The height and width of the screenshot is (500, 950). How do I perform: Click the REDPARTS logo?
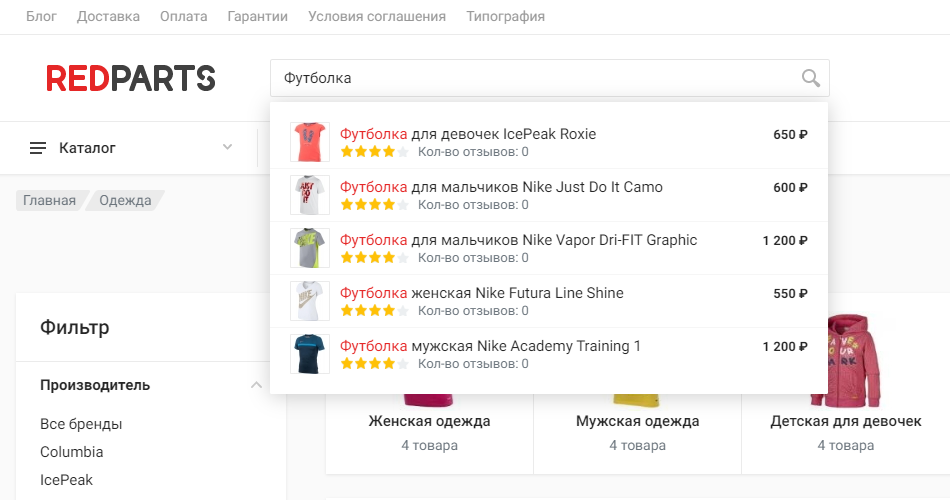131,78
